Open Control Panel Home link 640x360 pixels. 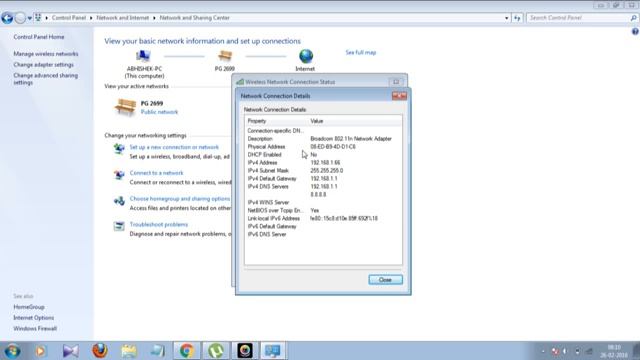39,37
